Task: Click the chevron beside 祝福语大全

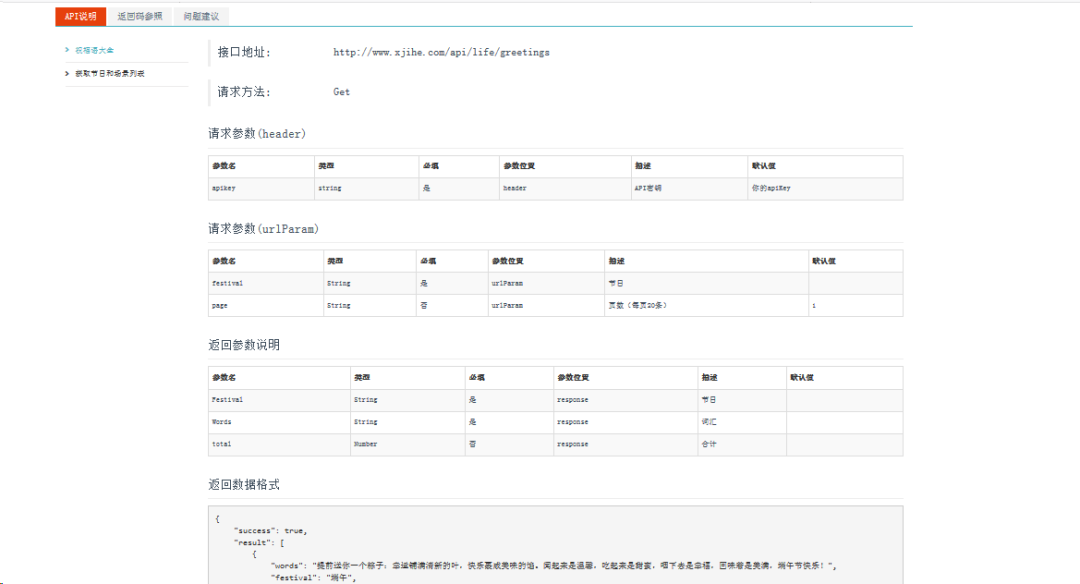Action: [68, 50]
